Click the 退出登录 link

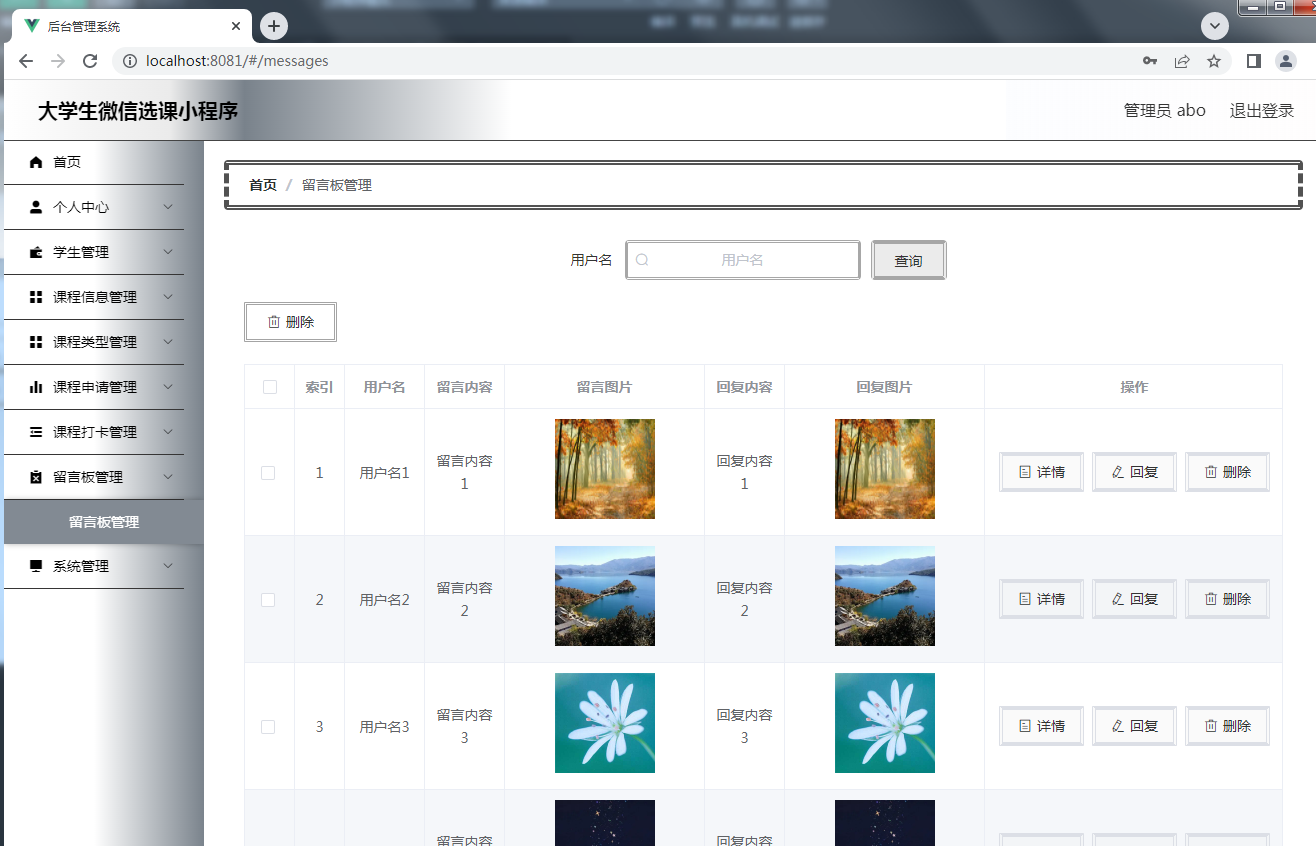(x=1262, y=111)
